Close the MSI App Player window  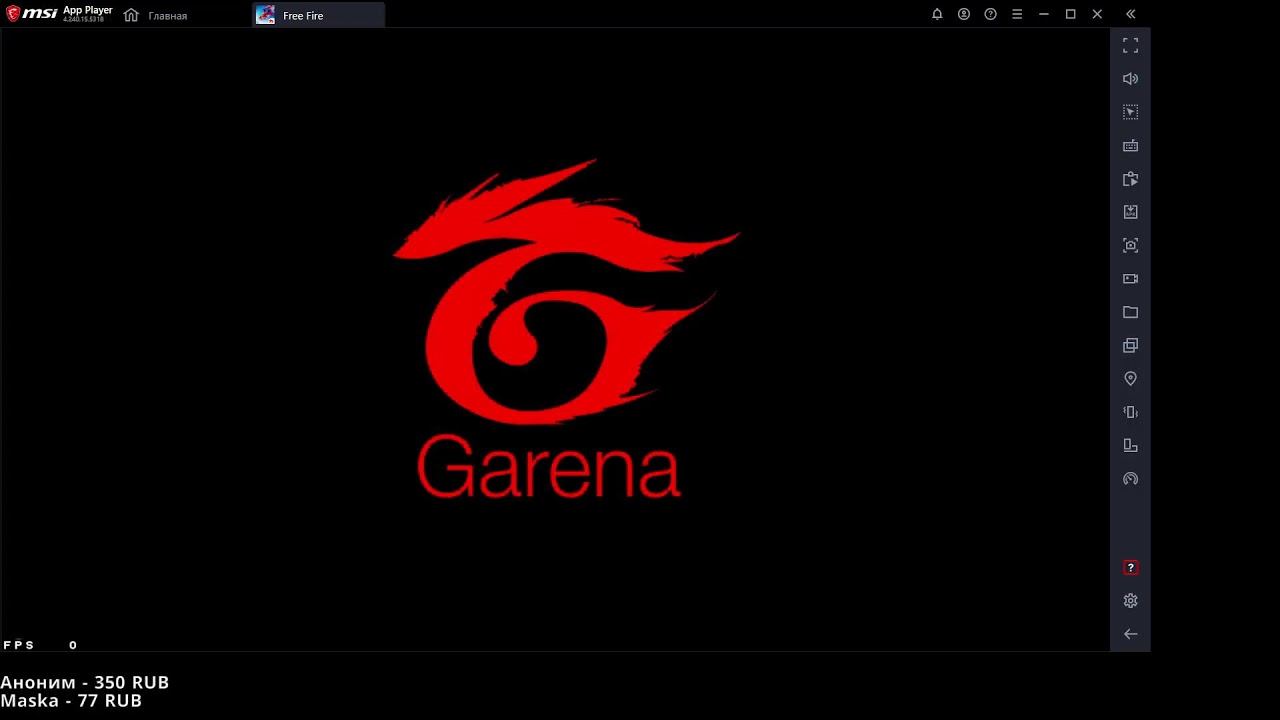tap(1097, 14)
